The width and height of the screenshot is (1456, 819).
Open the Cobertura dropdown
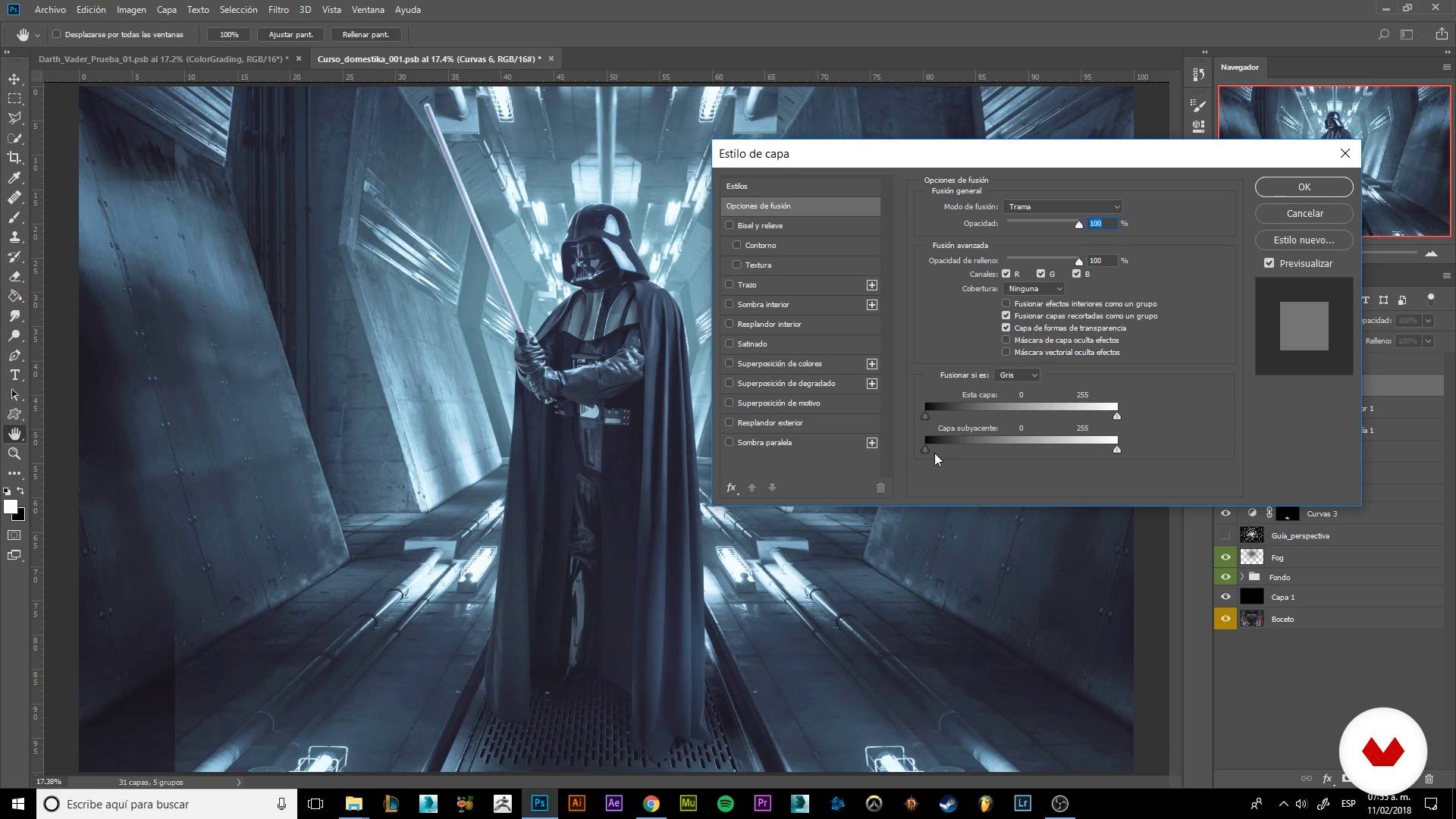pos(1034,289)
